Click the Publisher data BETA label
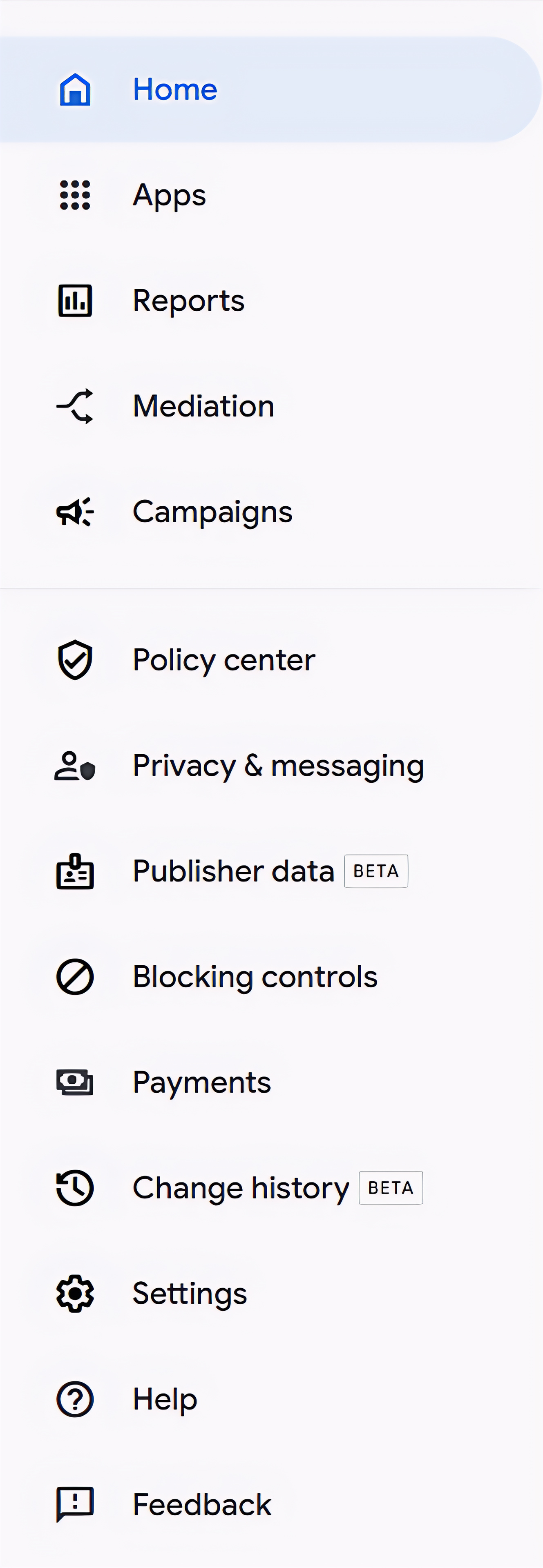The width and height of the screenshot is (543, 1568). pyautogui.click(x=375, y=871)
